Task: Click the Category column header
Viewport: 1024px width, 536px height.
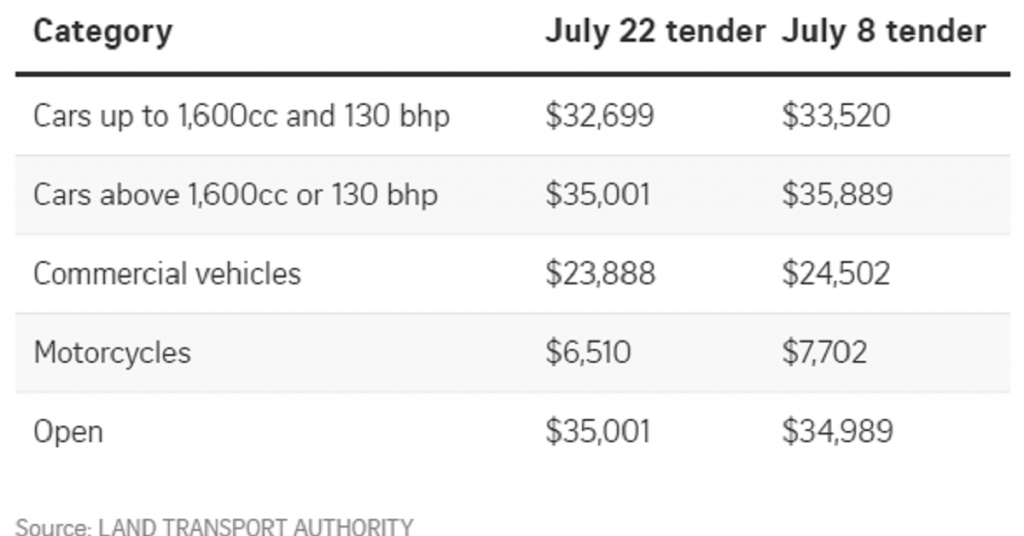Action: 103,32
